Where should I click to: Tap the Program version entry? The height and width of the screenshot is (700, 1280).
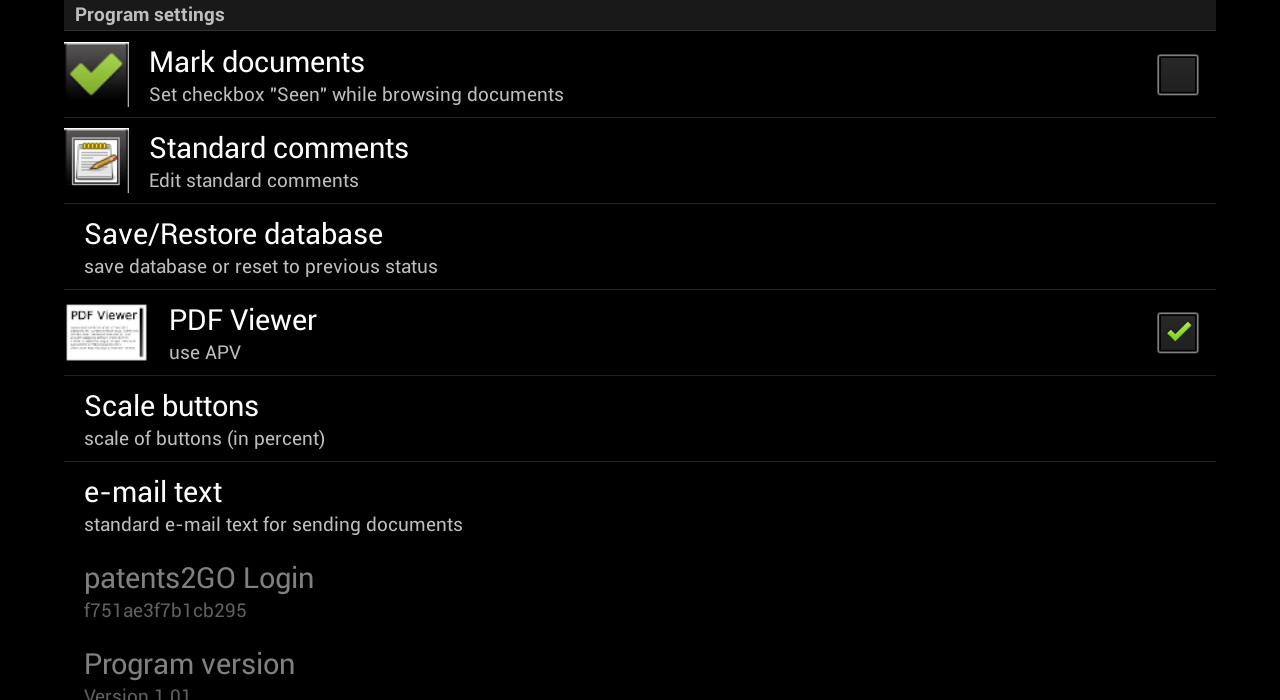pyautogui.click(x=189, y=664)
